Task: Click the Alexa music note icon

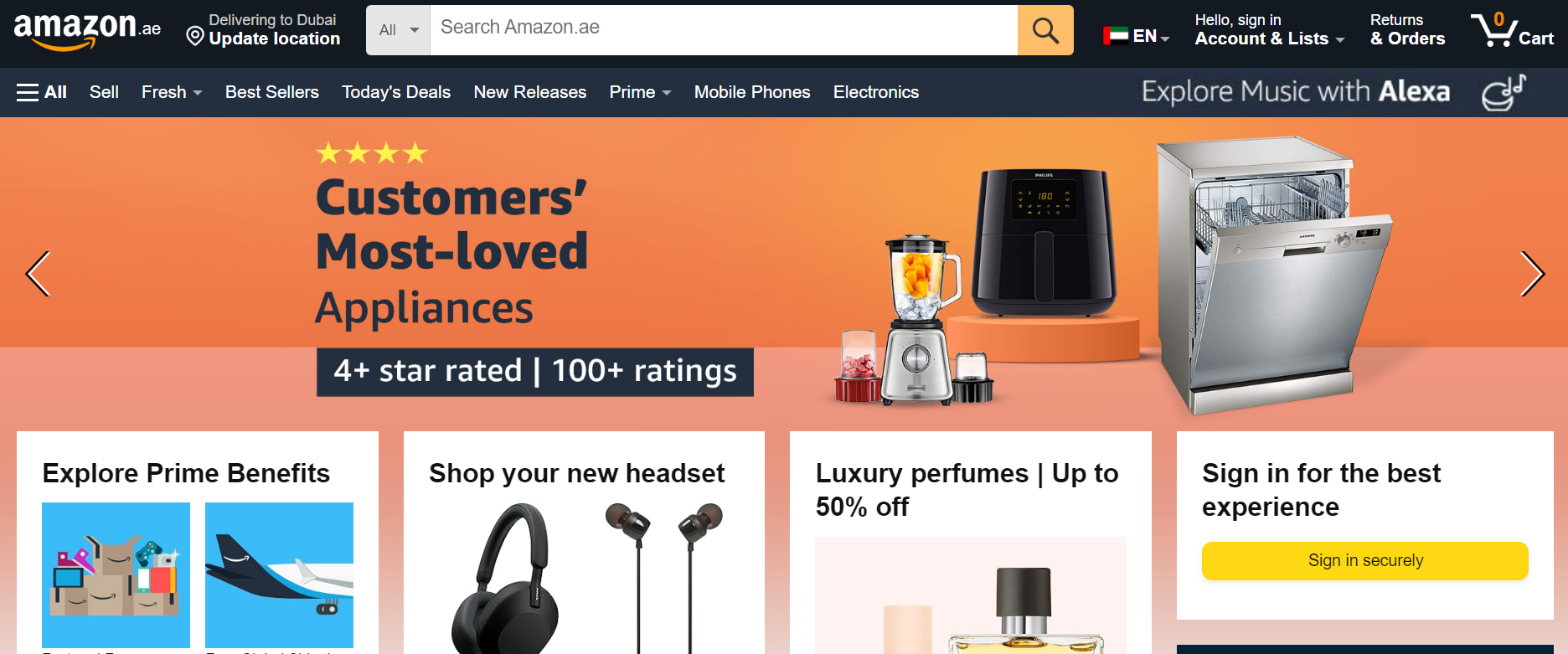Action: [x=1504, y=92]
